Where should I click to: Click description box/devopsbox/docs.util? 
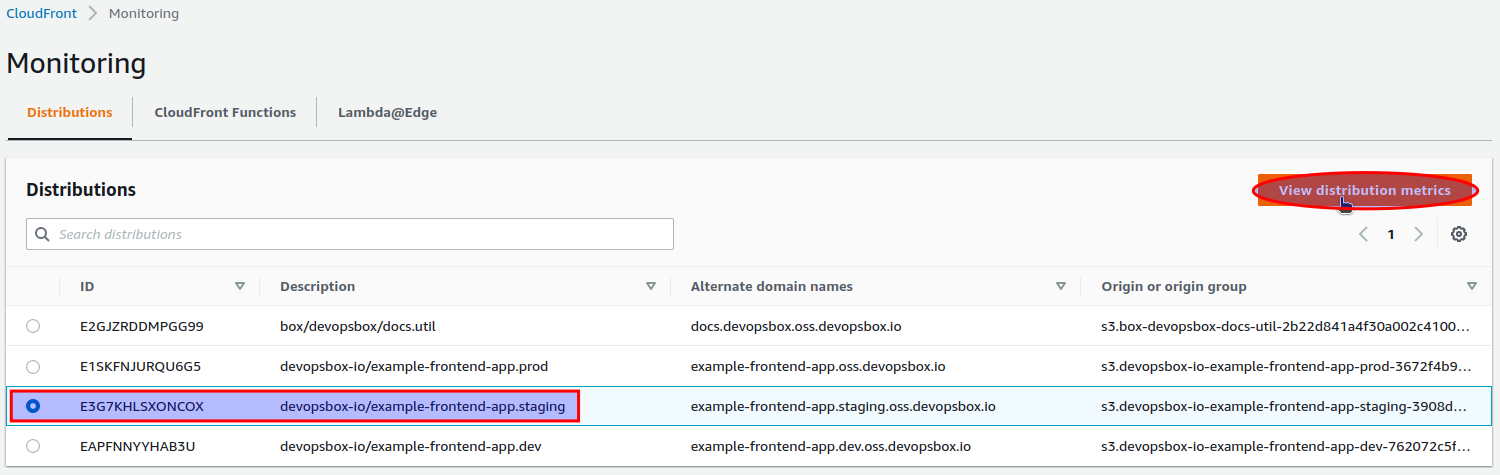click(358, 326)
